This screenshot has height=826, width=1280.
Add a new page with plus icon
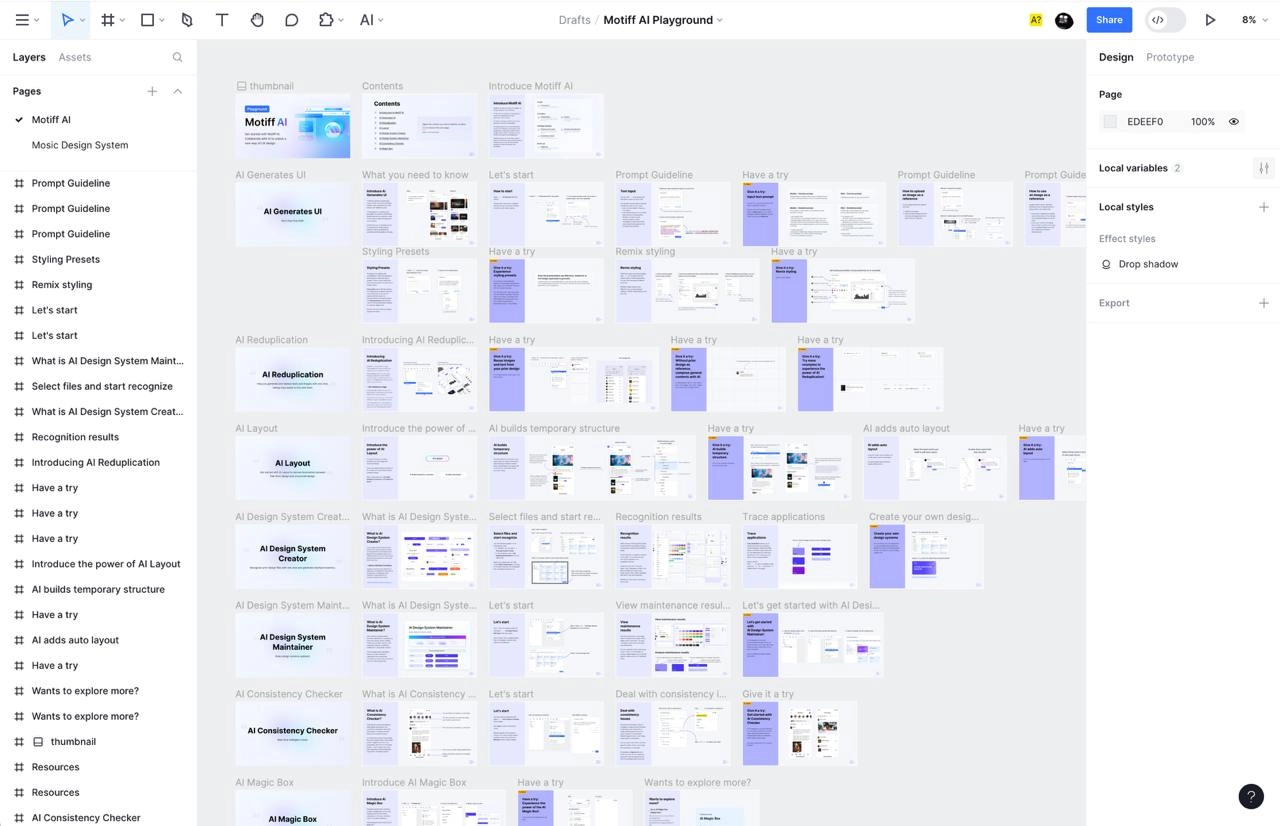152,91
